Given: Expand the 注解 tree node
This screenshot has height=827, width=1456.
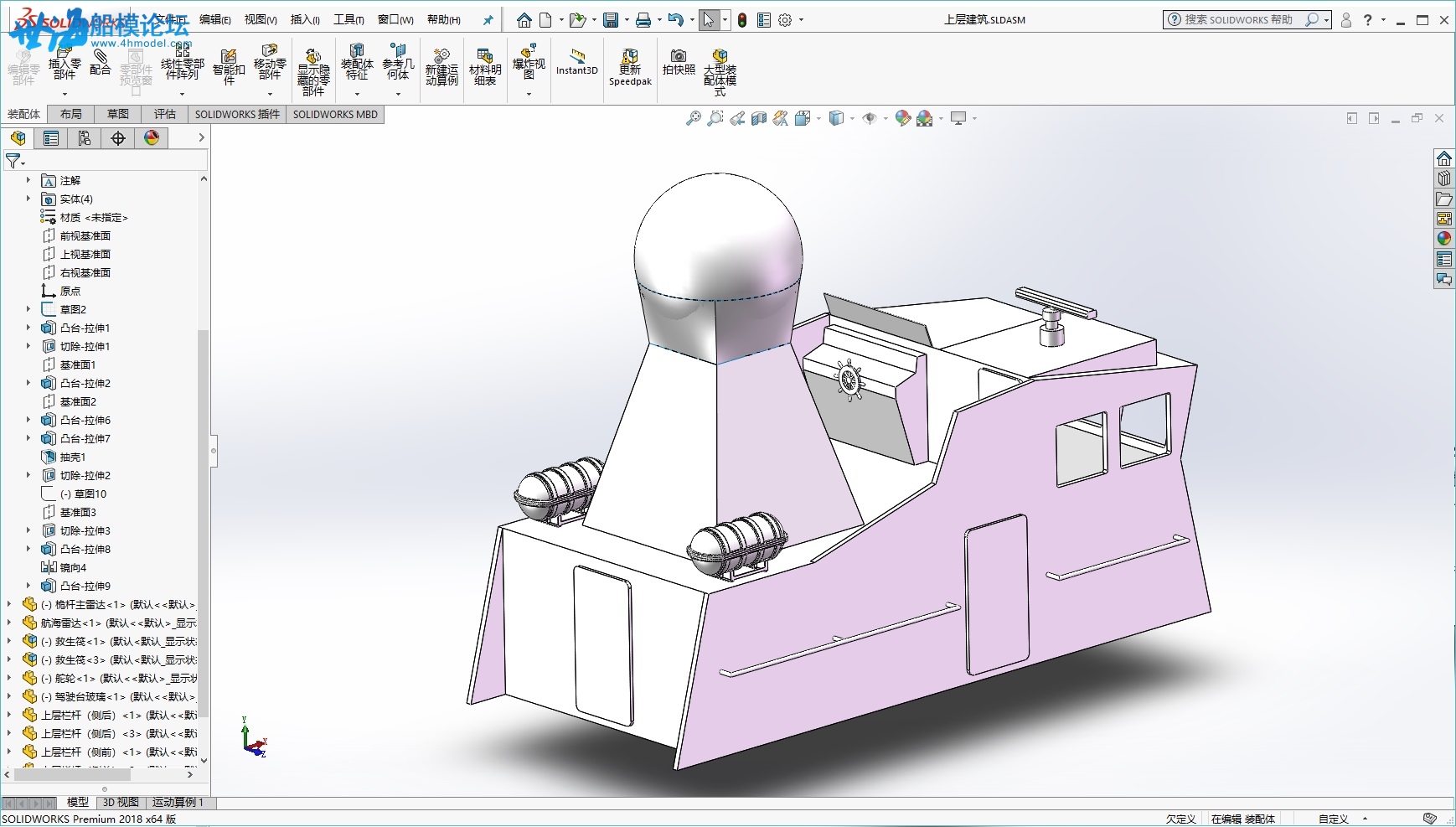Looking at the screenshot, I should click(28, 180).
